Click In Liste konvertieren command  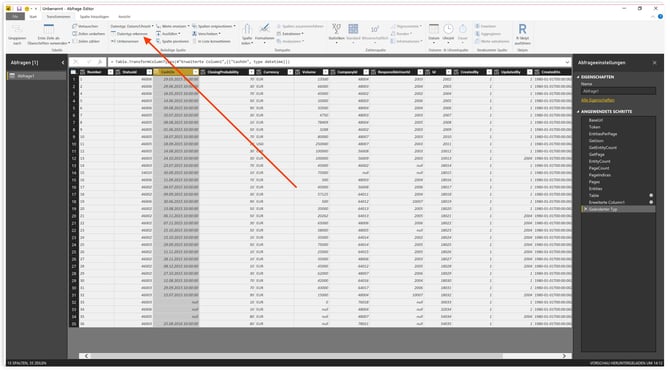pyautogui.click(x=211, y=41)
